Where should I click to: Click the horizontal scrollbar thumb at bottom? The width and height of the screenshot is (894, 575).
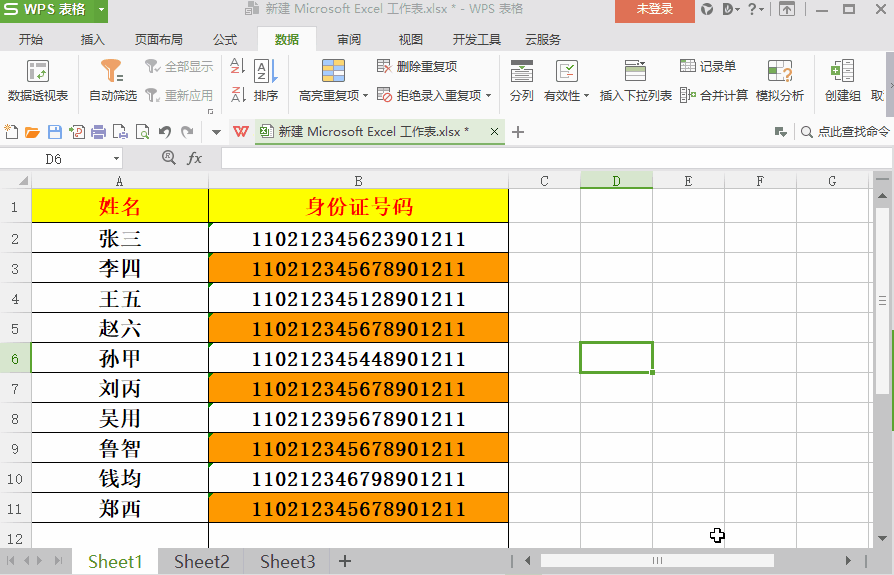coord(656,561)
